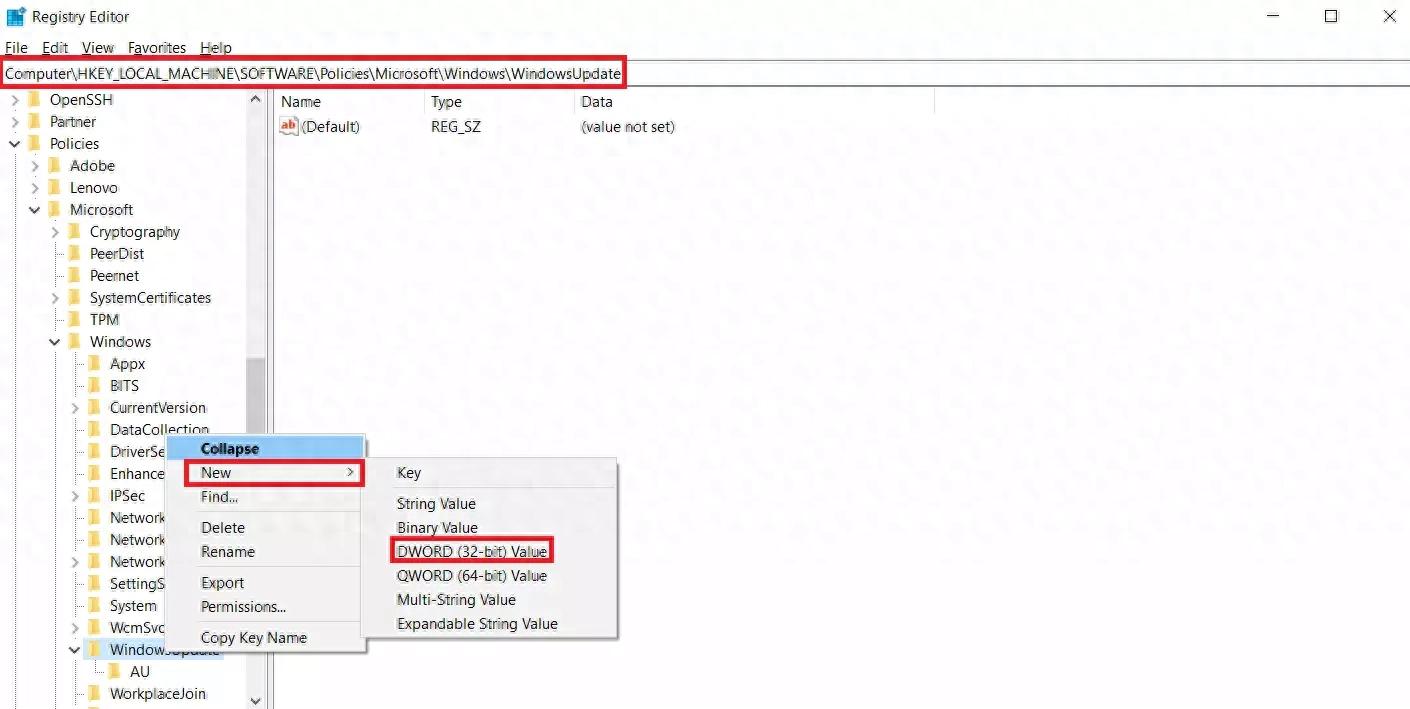Screen dimensions: 1410x709
Task: Click Copy Key Name in context menu
Action: point(253,637)
